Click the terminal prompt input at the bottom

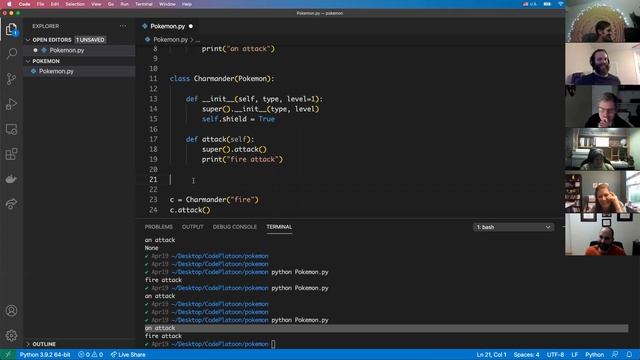pyautogui.click(x=273, y=344)
